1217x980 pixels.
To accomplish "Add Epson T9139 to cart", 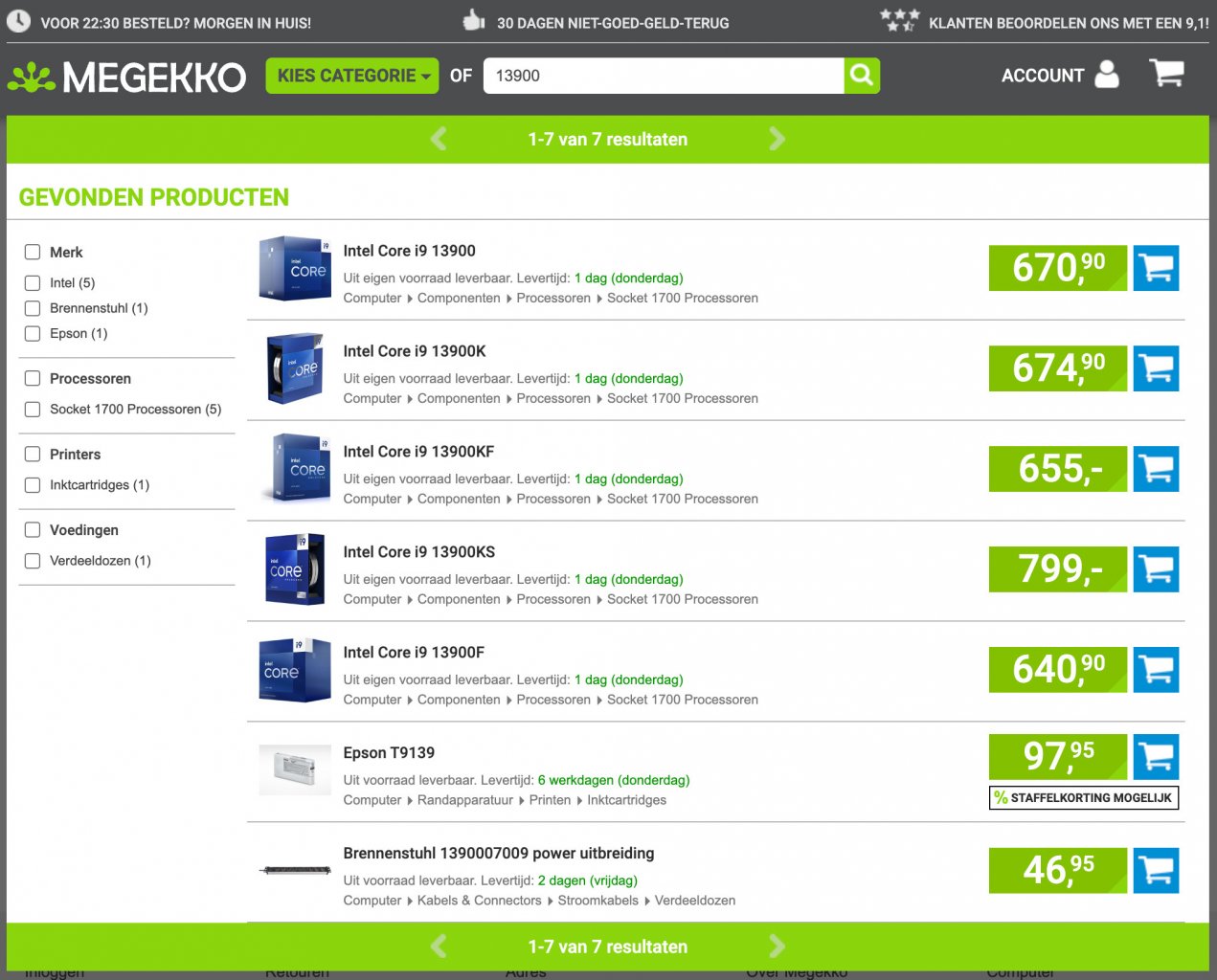I will click(x=1156, y=757).
